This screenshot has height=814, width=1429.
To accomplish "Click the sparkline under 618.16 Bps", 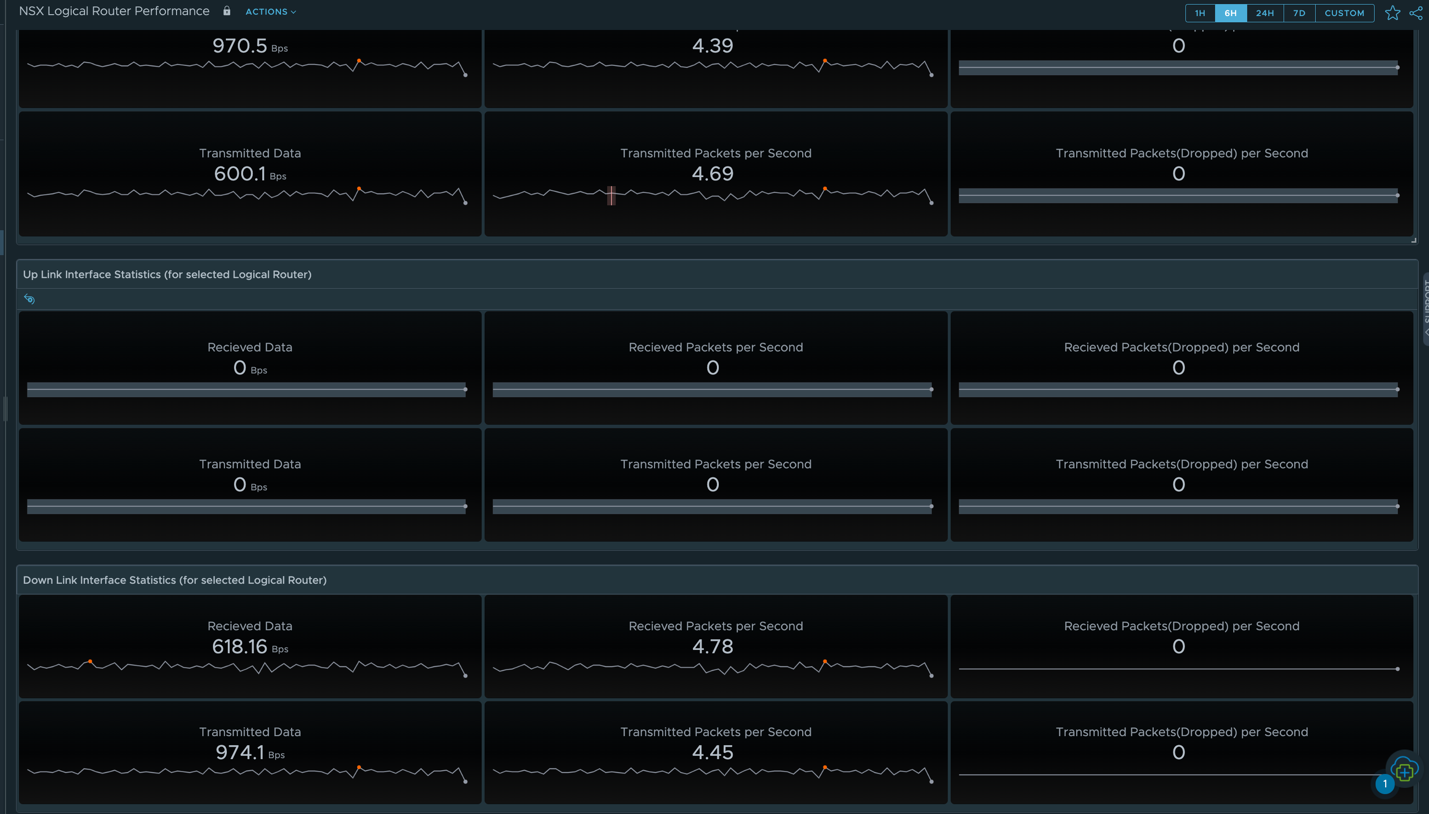I will click(x=247, y=668).
